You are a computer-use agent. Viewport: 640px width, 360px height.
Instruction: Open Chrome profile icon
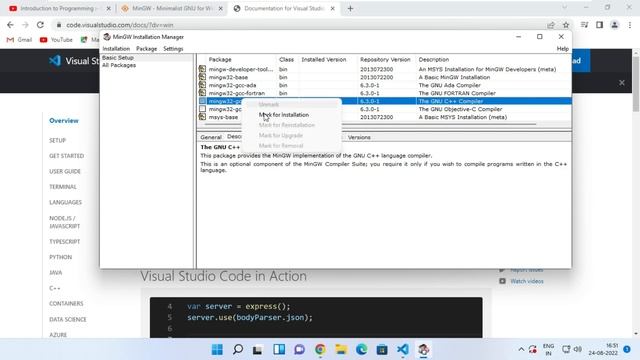pyautogui.click(x=614, y=25)
